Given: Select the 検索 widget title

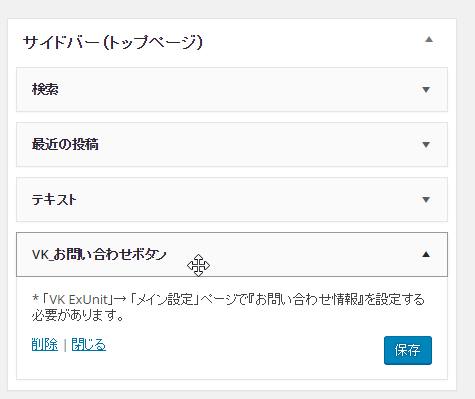Looking at the screenshot, I should [45, 89].
